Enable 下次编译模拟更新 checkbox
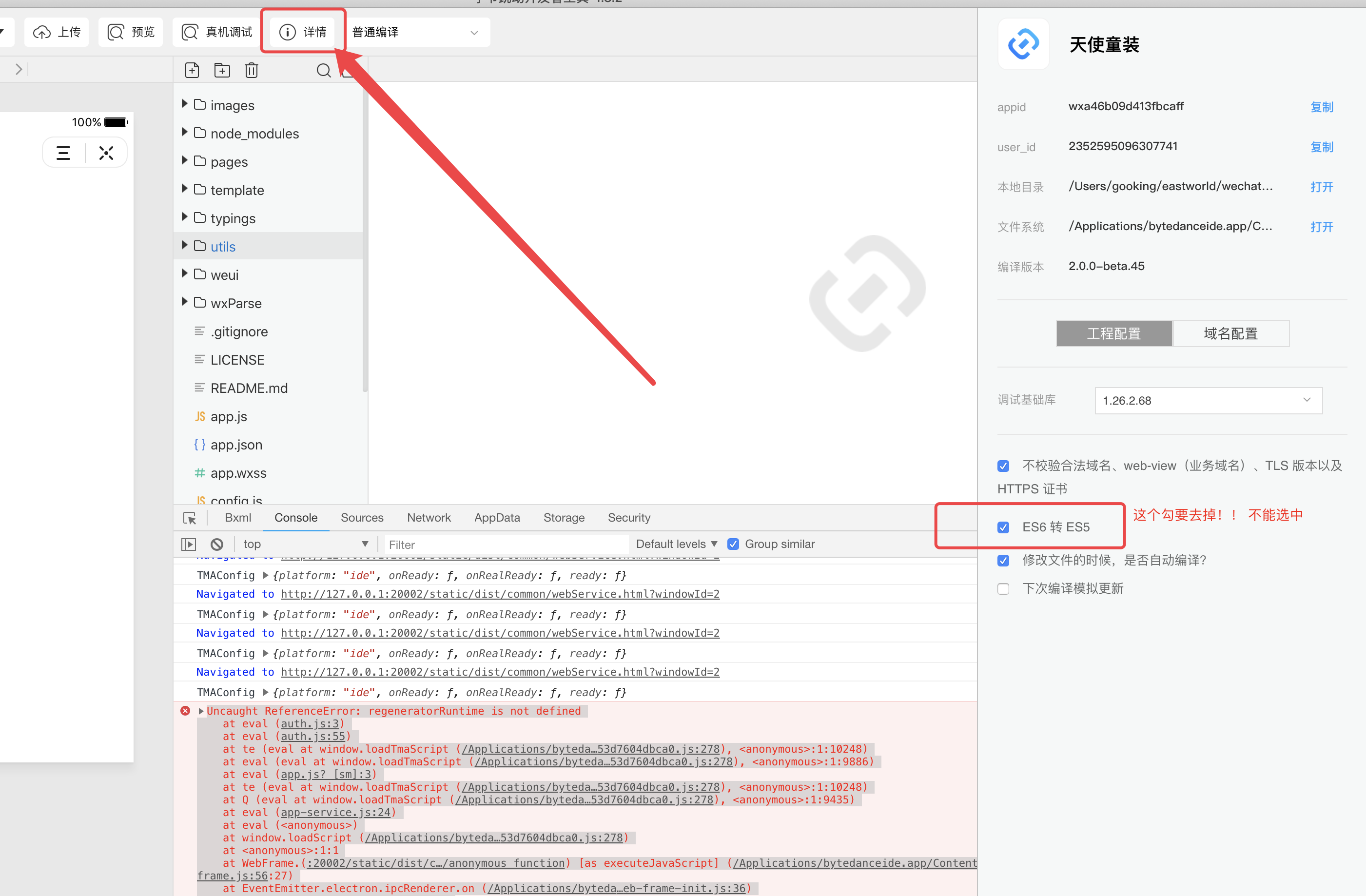Viewport: 1366px width, 896px height. pyautogui.click(x=1003, y=589)
